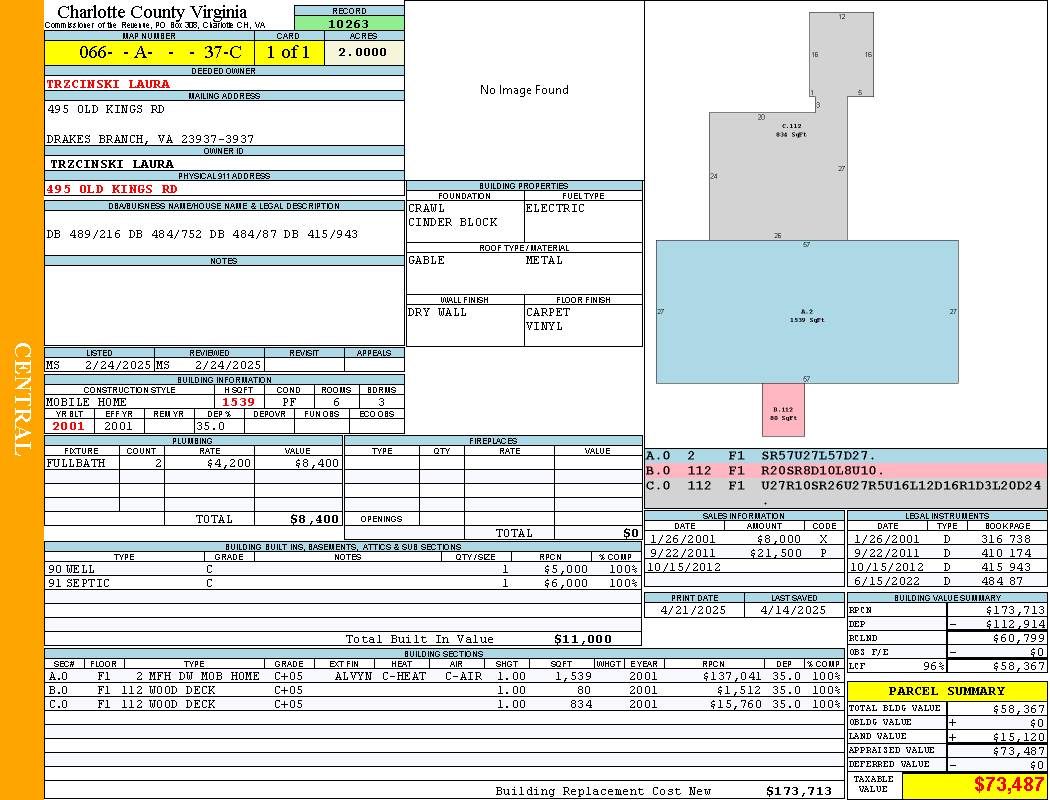The height and width of the screenshot is (800, 1050).
Task: Click the yellow PARCEL SUMMARY header
Action: 946,691
